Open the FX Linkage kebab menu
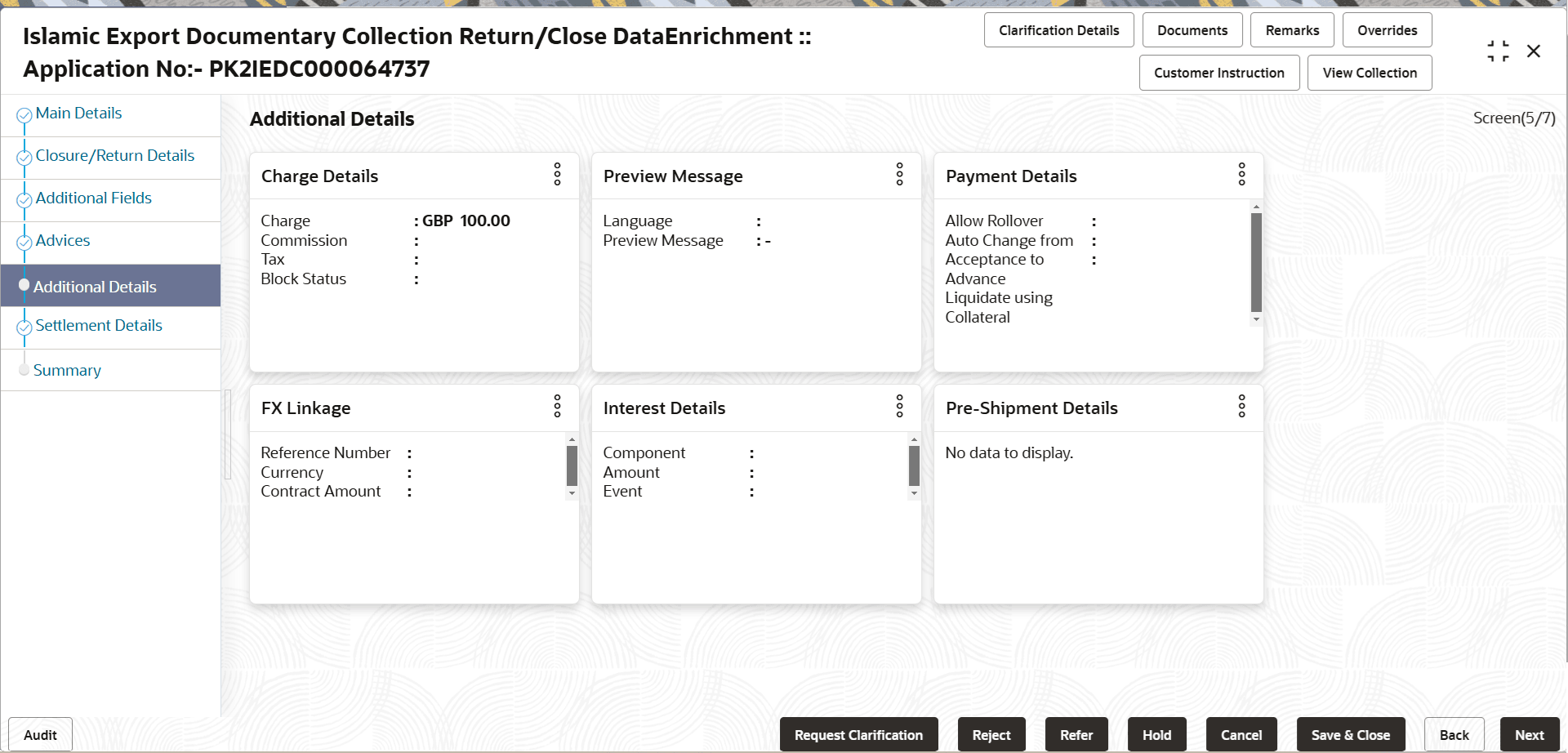This screenshot has width=1568, height=753. 557,407
